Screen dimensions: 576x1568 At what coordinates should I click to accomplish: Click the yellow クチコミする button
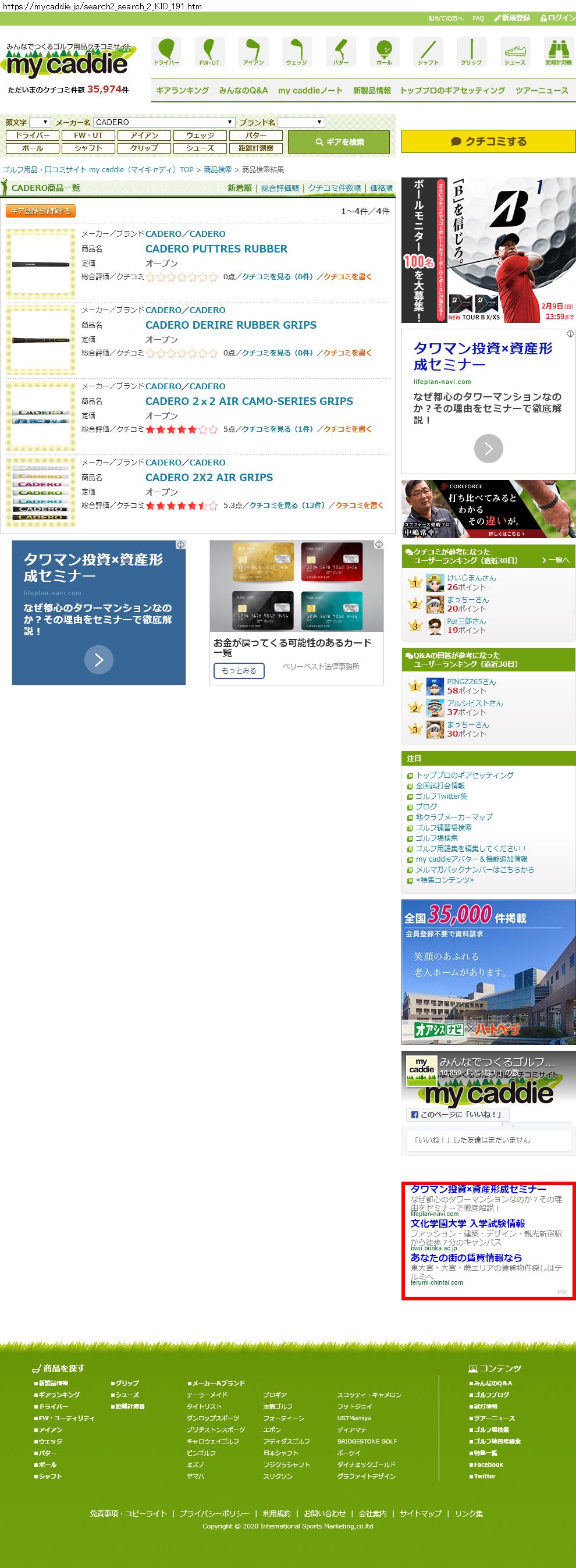click(x=488, y=141)
